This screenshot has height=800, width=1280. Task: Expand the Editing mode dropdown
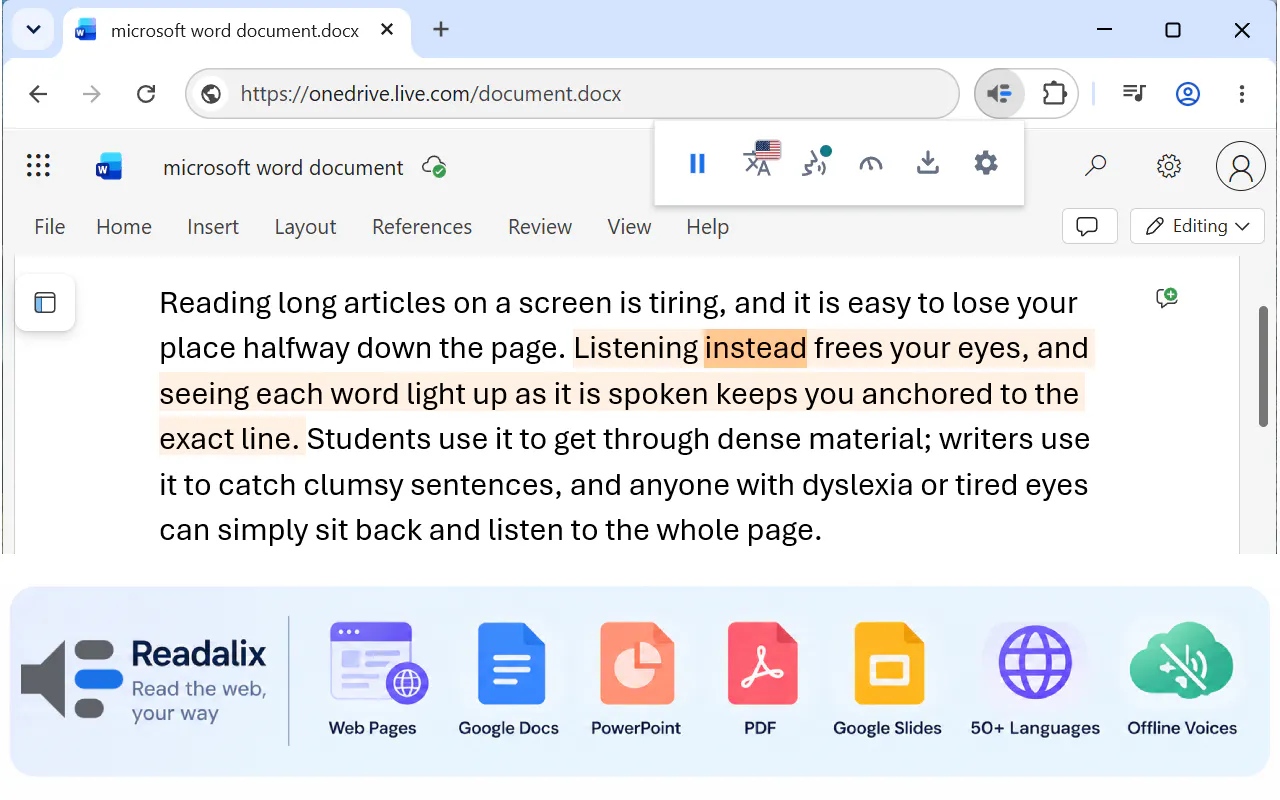1198,226
